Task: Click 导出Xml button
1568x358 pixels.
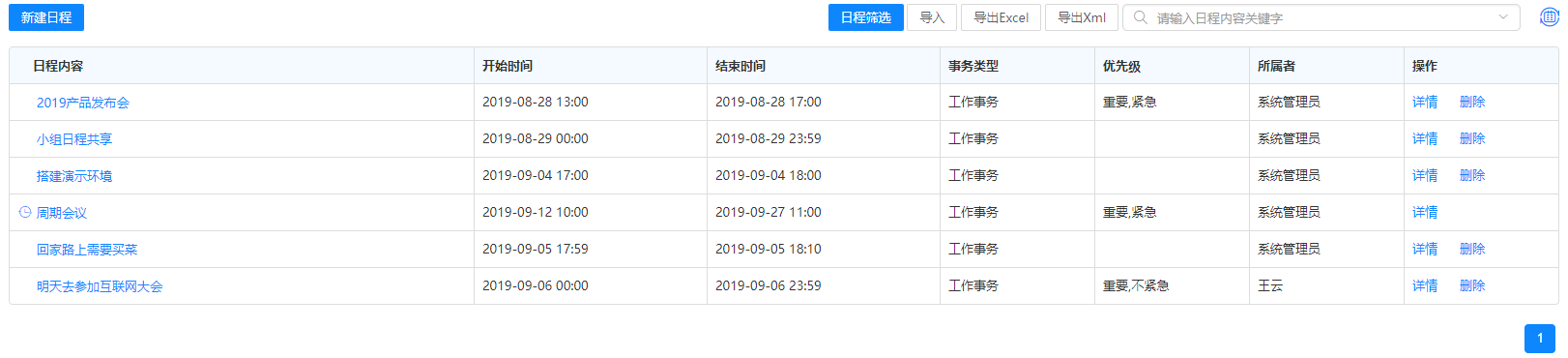Action: tap(1082, 17)
